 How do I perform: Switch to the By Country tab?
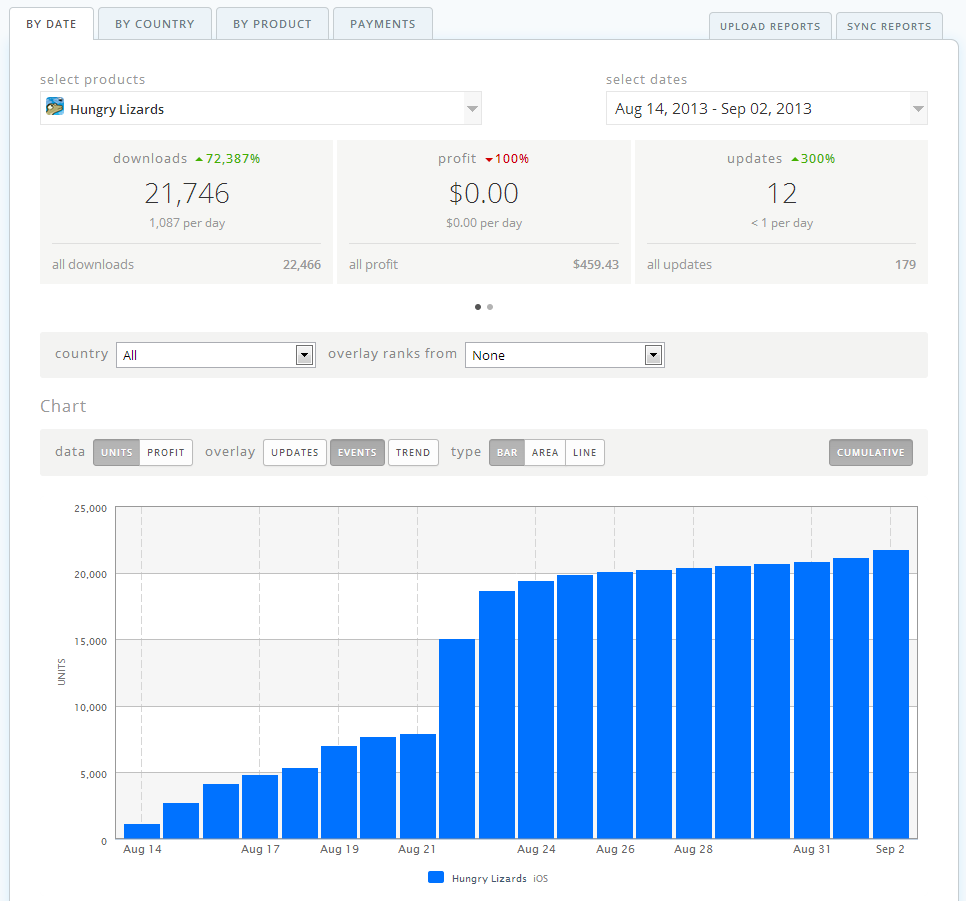(155, 24)
